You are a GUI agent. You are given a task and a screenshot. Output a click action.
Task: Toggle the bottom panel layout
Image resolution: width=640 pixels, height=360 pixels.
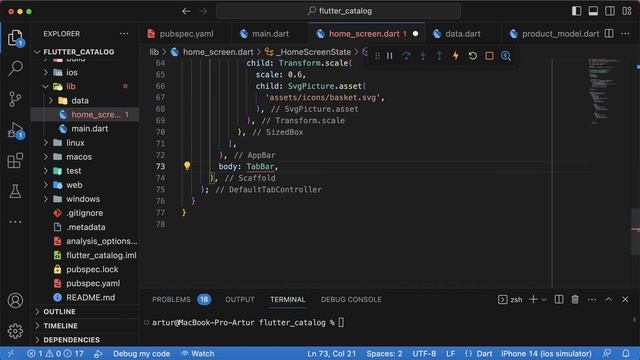point(593,11)
